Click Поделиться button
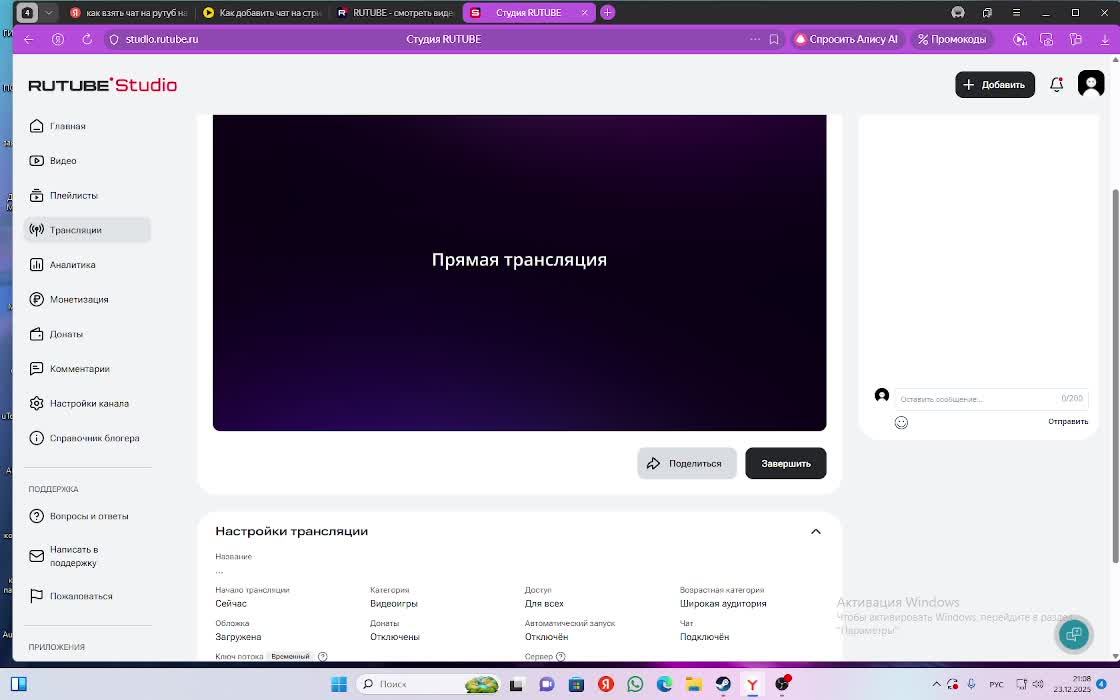The height and width of the screenshot is (700, 1120). (686, 464)
